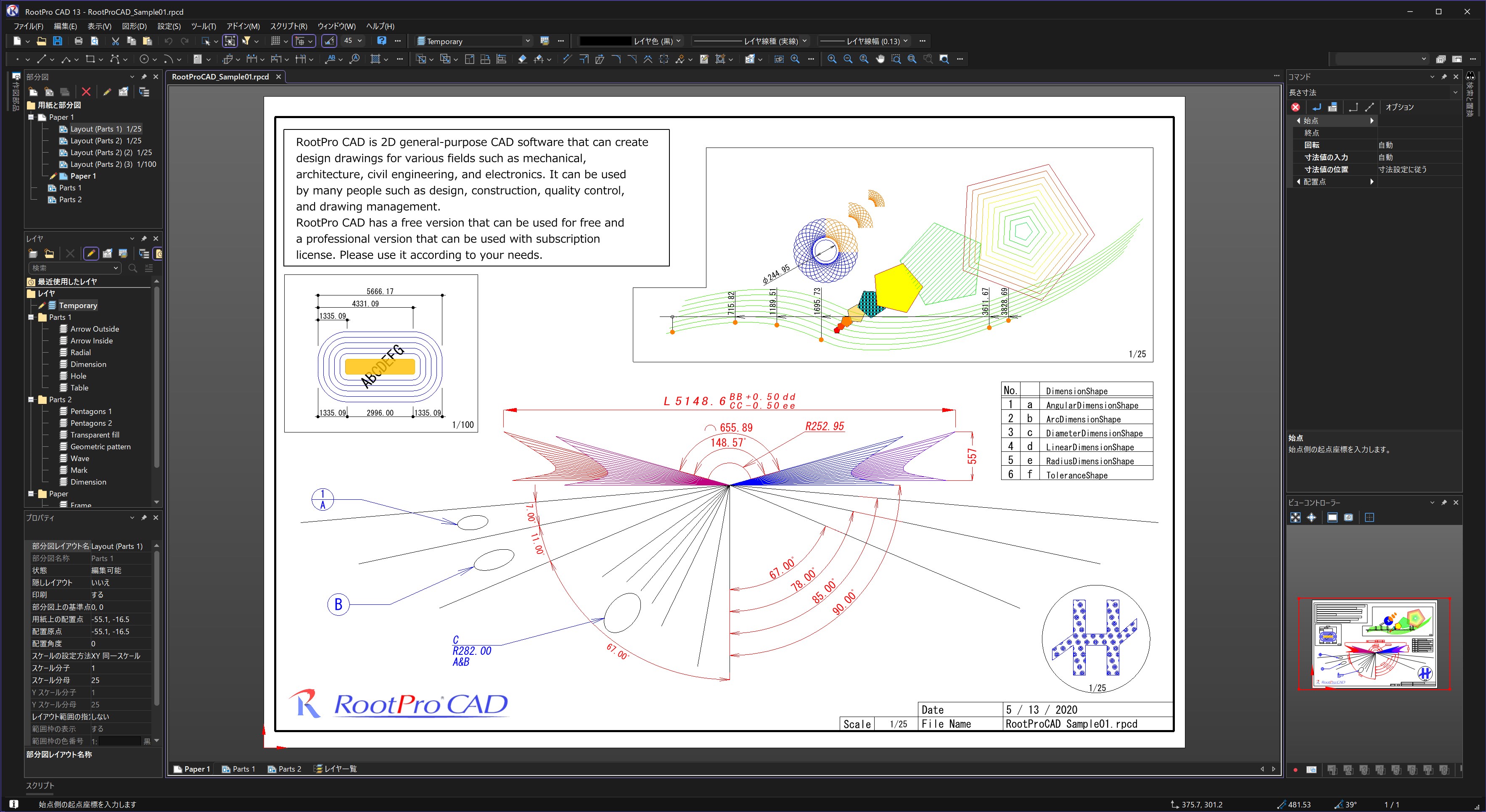
Task: Open the ヘルプ(H) menu
Action: tap(380, 26)
